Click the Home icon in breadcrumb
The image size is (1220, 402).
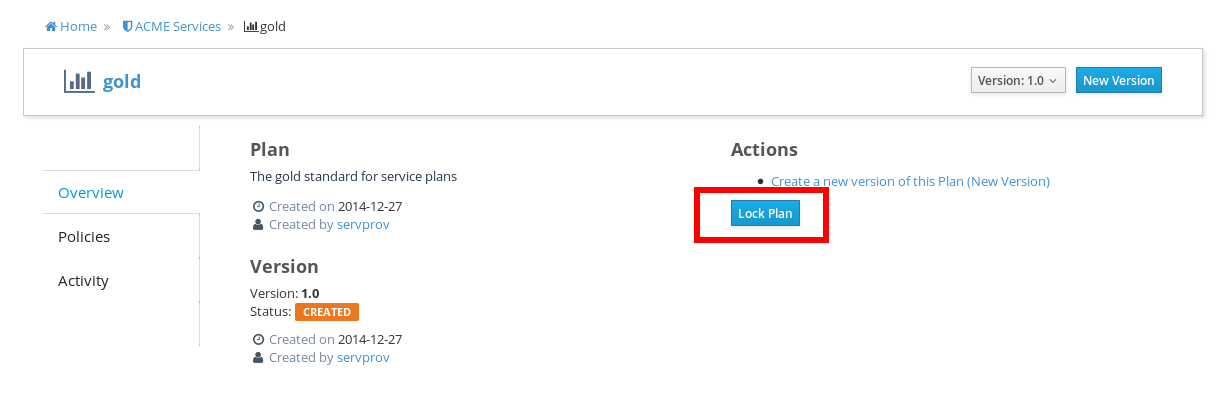50,27
